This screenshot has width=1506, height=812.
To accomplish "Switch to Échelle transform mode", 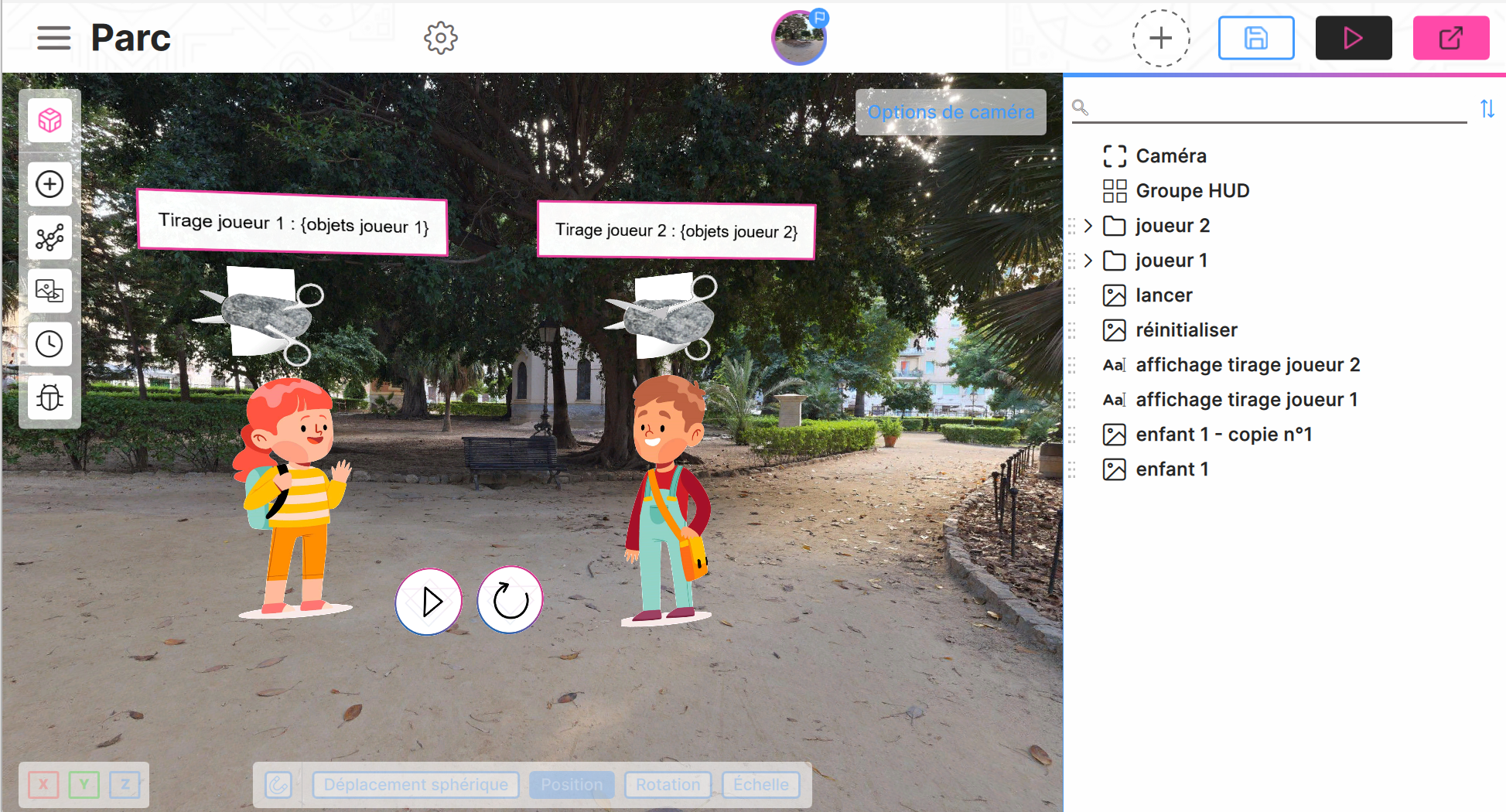I will pyautogui.click(x=761, y=785).
